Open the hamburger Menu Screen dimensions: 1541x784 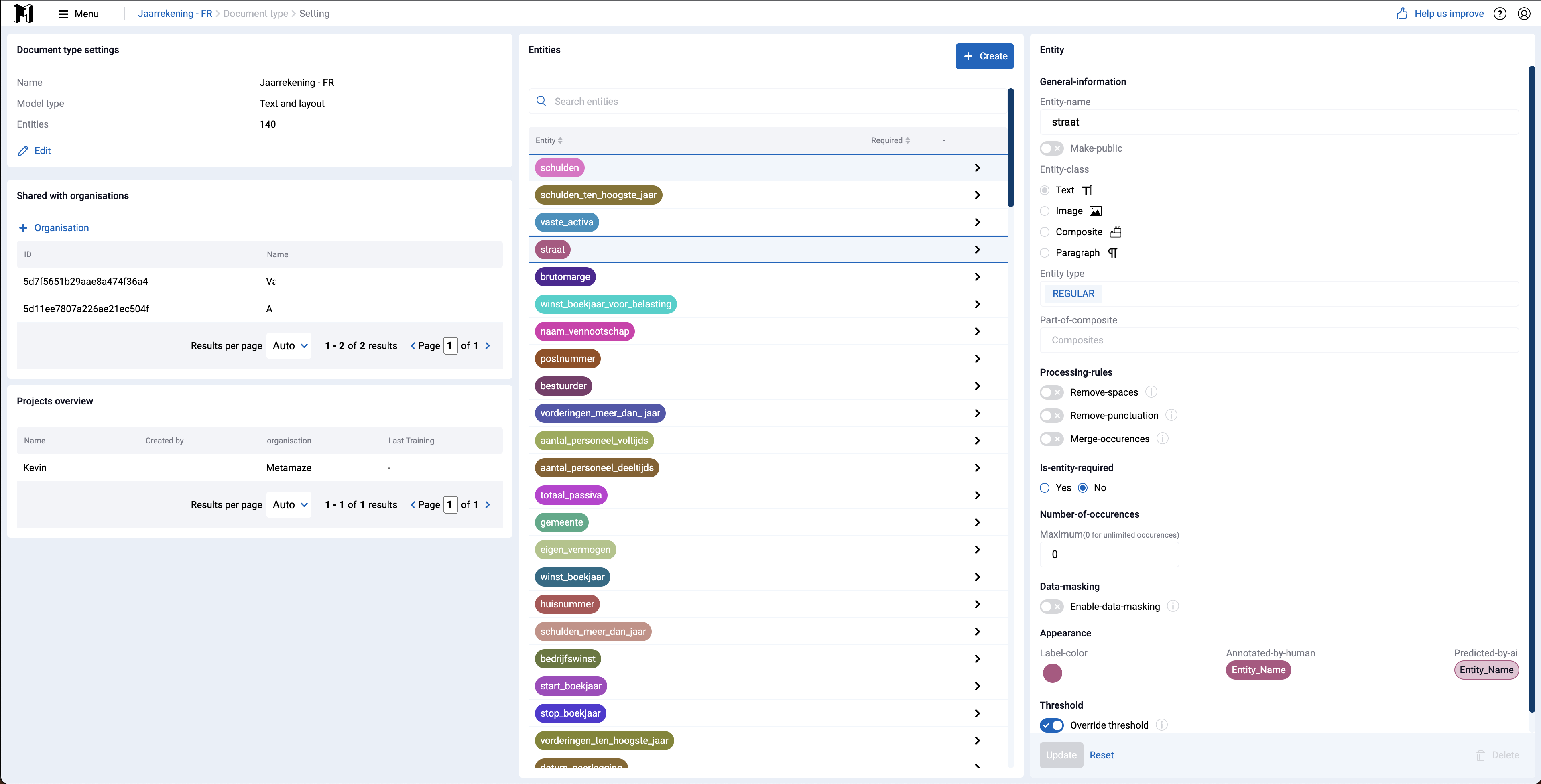78,14
